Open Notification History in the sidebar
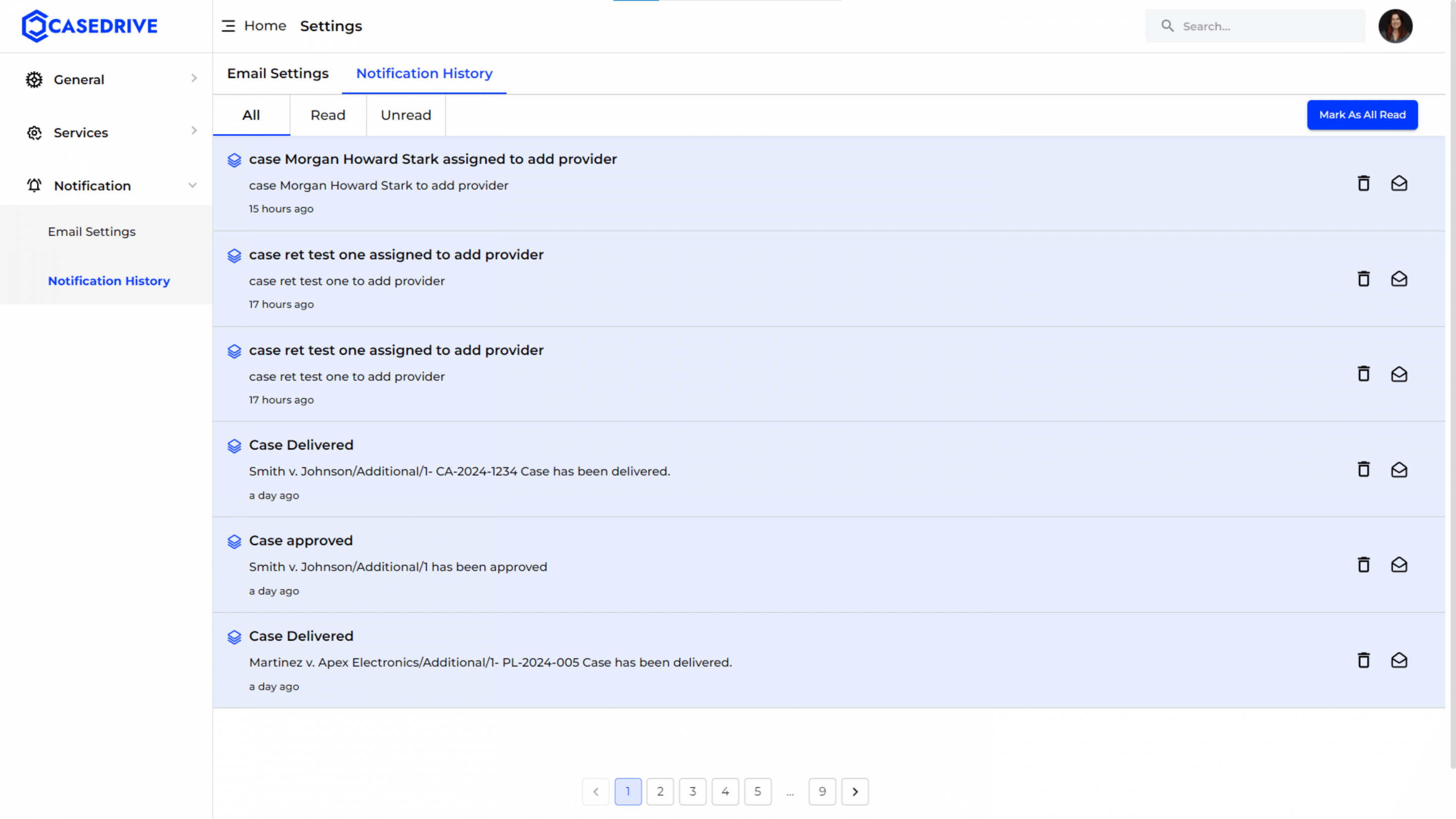1456x819 pixels. [109, 281]
